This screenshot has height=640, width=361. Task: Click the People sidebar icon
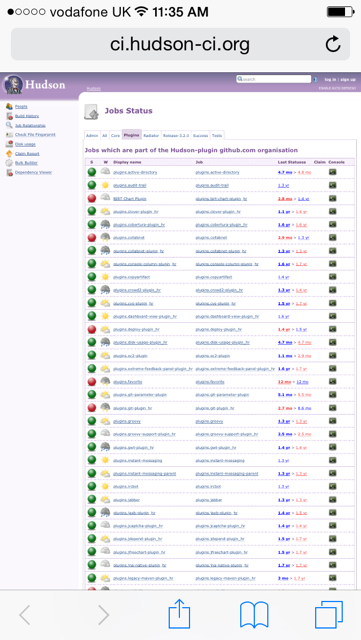point(9,107)
